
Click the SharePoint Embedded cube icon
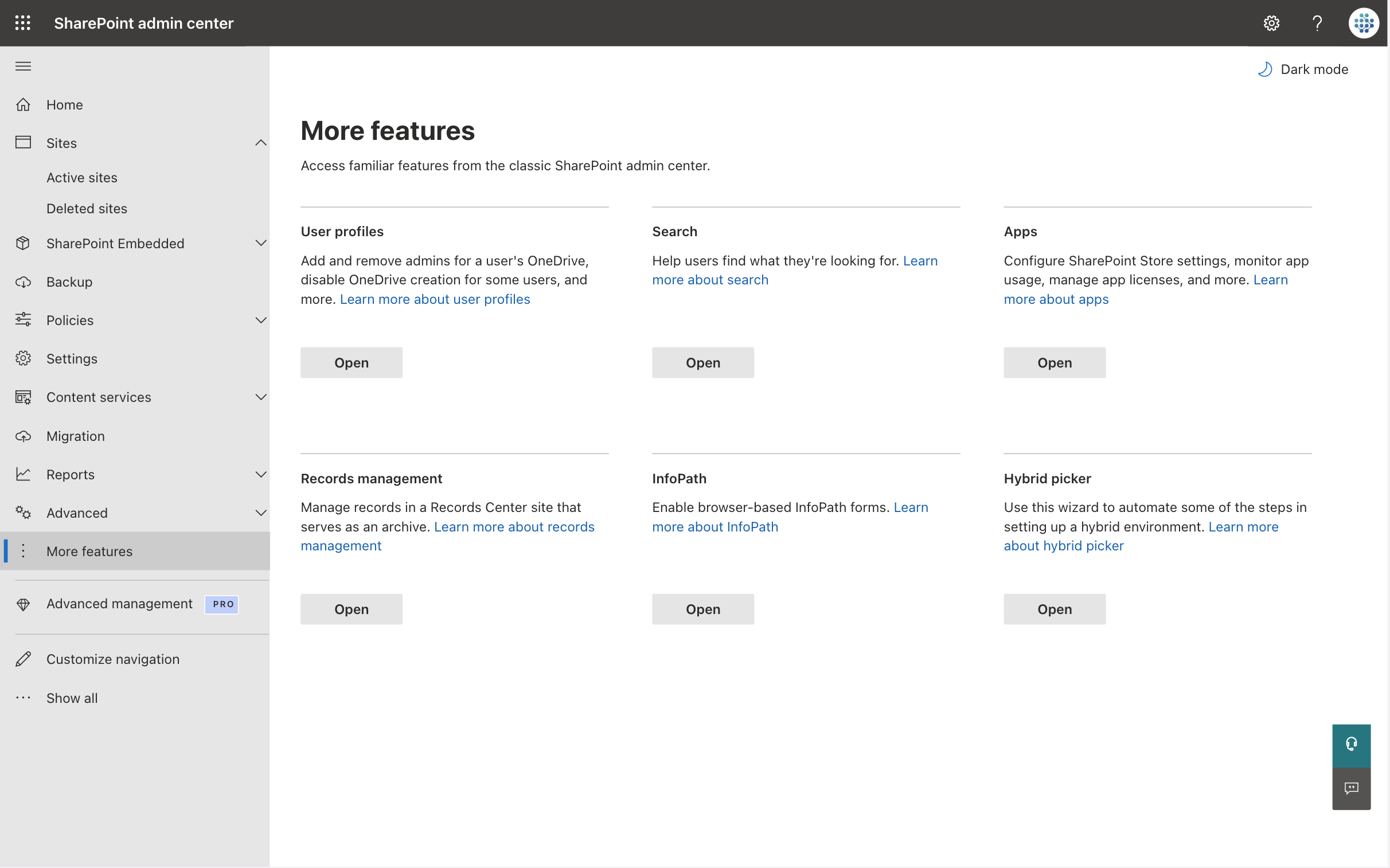point(23,244)
